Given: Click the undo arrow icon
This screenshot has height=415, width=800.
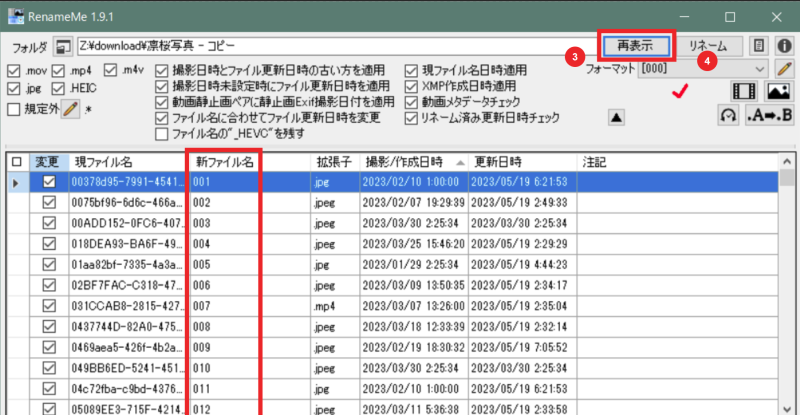Looking at the screenshot, I should (x=728, y=115).
